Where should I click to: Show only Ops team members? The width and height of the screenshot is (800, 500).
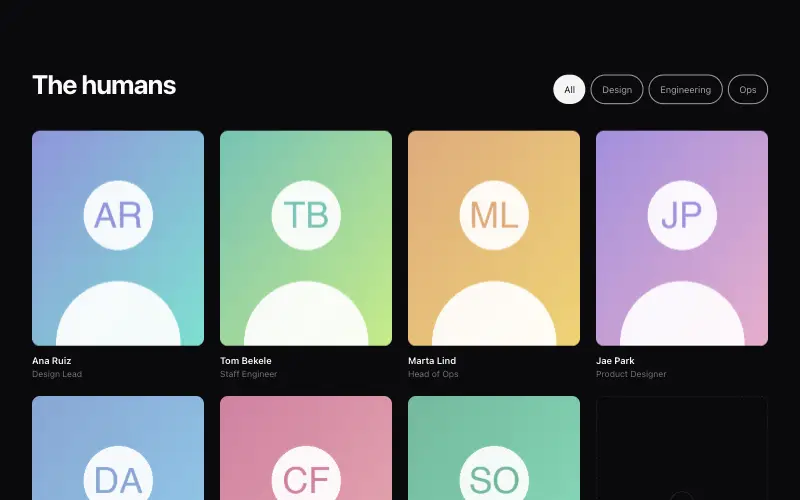[x=747, y=89]
